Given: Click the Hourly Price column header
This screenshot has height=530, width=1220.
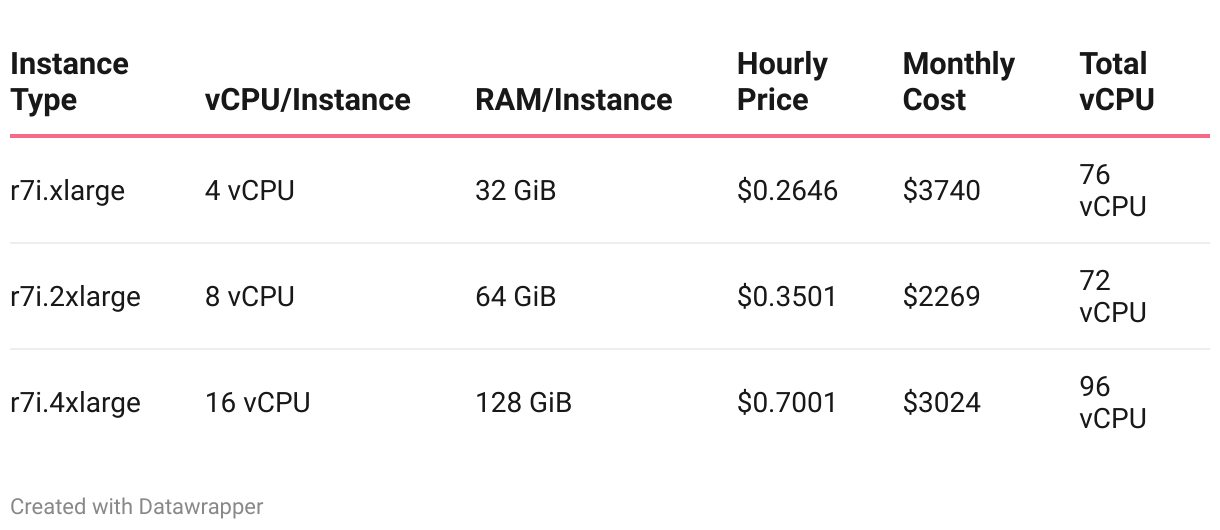Looking at the screenshot, I should click(782, 82).
